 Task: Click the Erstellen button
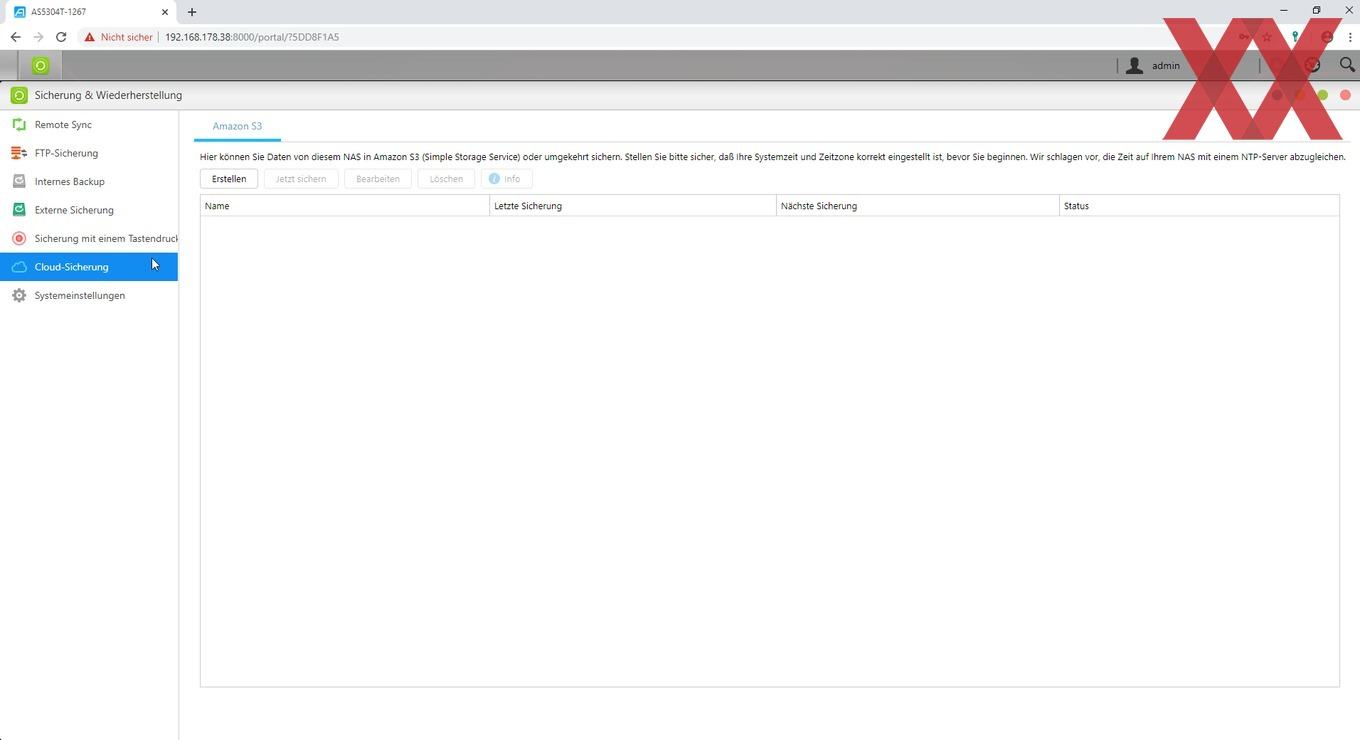(229, 179)
